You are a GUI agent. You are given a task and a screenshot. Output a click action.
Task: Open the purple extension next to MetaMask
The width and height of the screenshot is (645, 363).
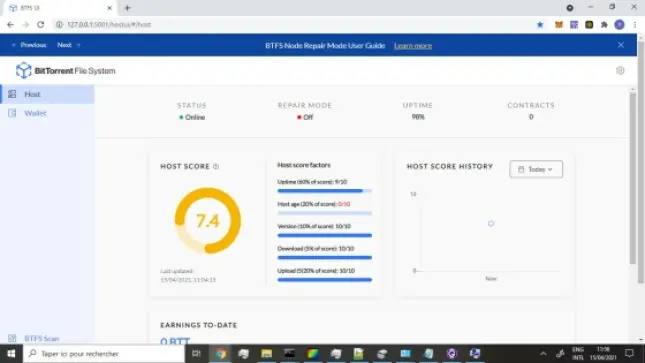[x=574, y=25]
